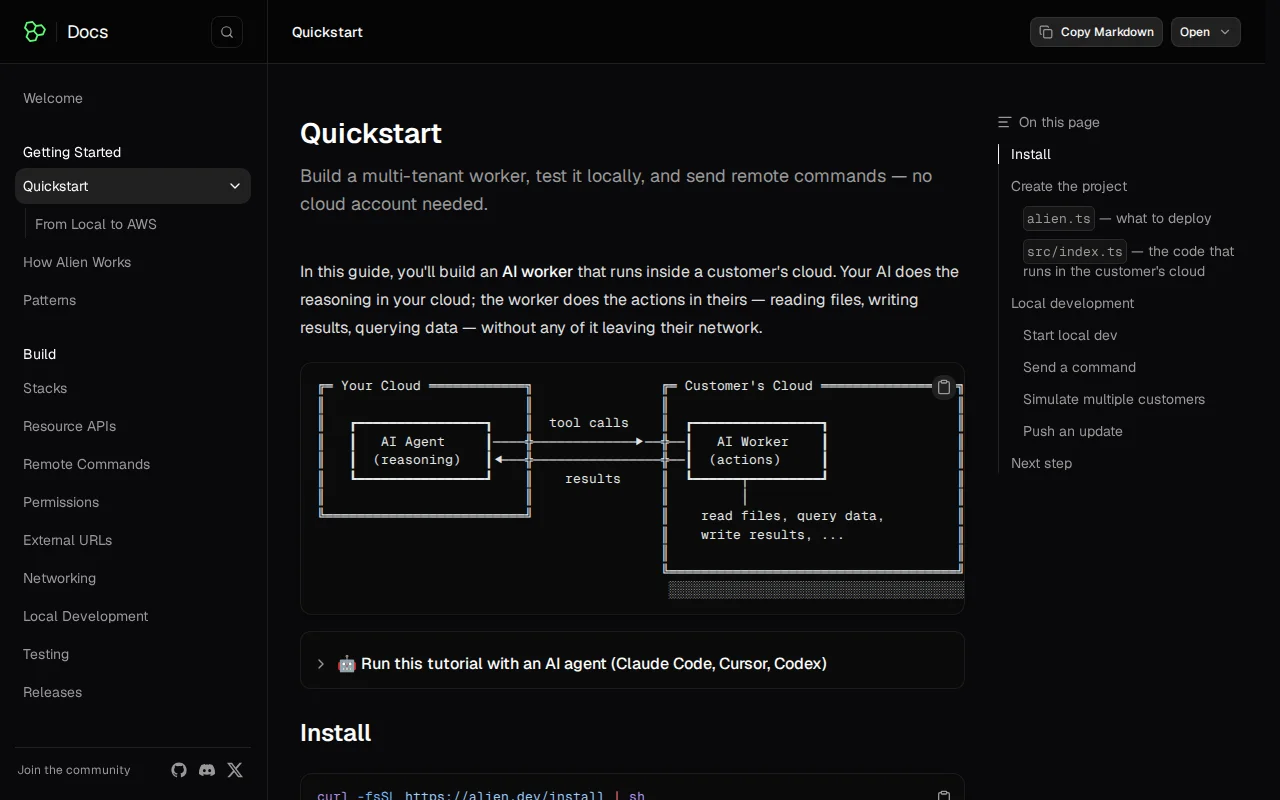Click Copy Markdown button

[1096, 32]
